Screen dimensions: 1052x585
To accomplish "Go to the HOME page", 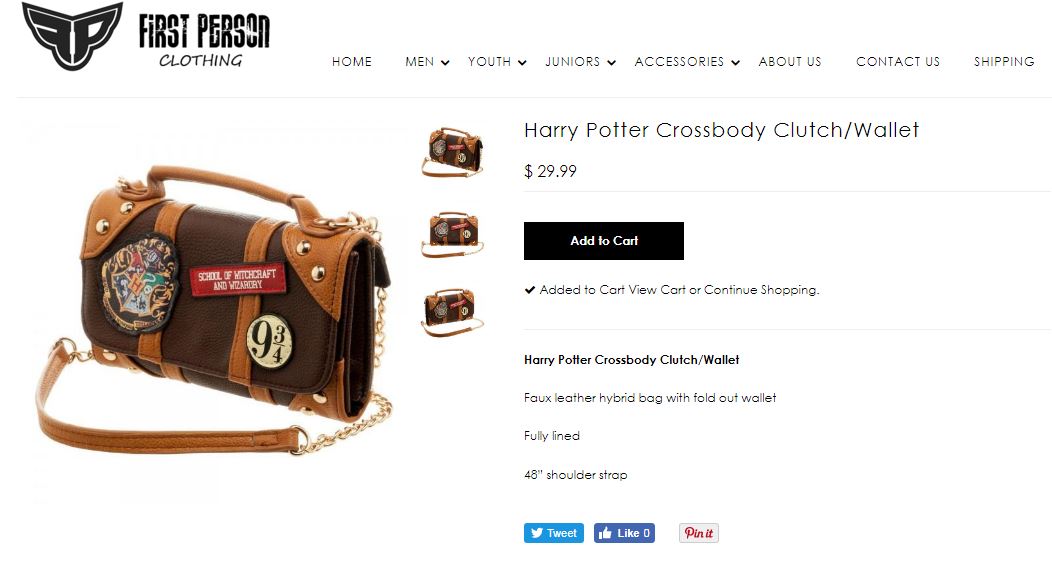I will point(352,62).
